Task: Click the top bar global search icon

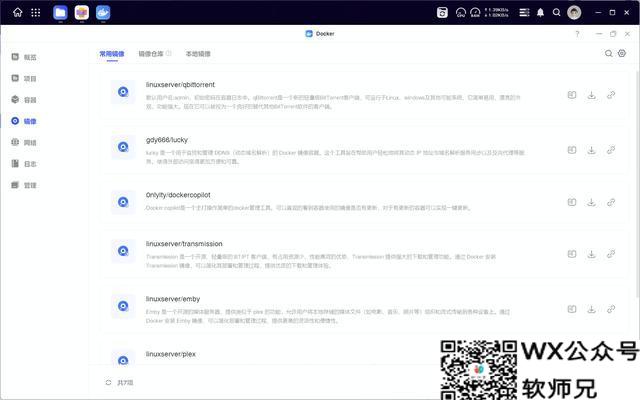Action: click(556, 13)
